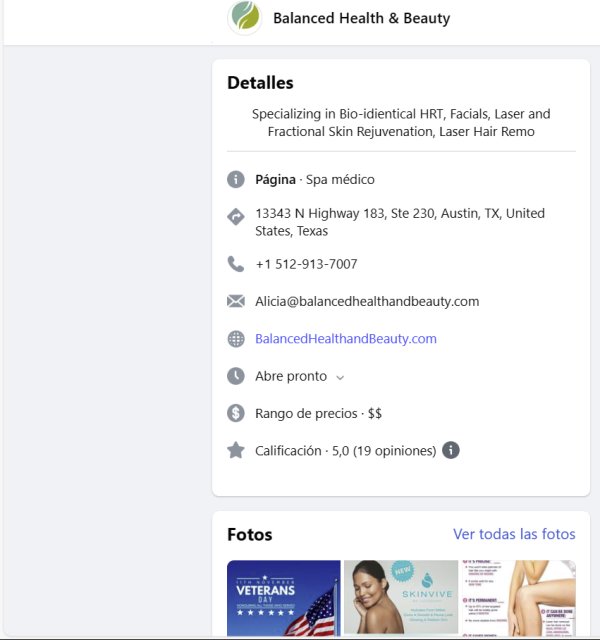The height and width of the screenshot is (640, 600).
Task: Click the email envelope icon
Action: pyautogui.click(x=236, y=301)
